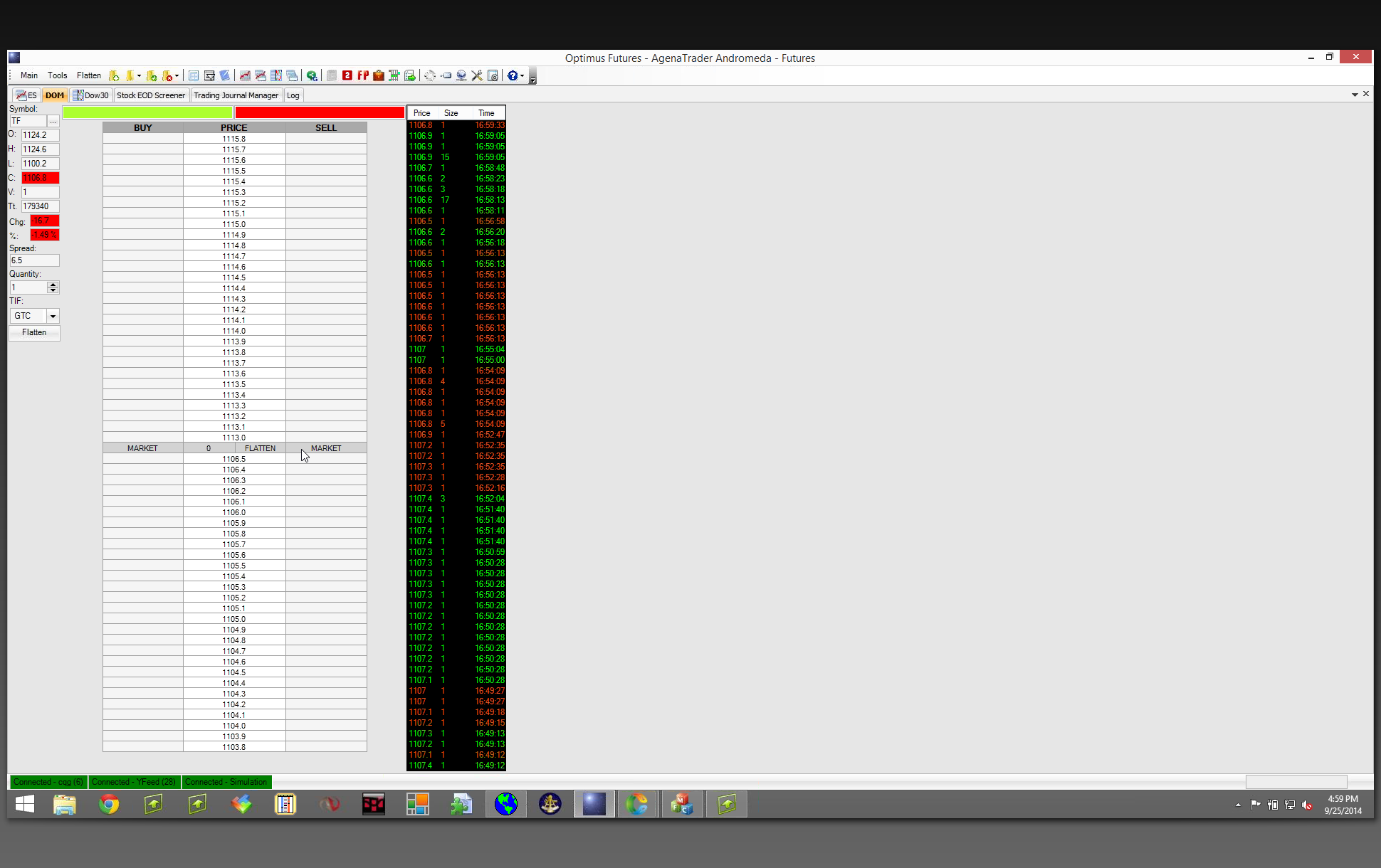
Task: Click the sell-side MARKET button
Action: pos(326,448)
